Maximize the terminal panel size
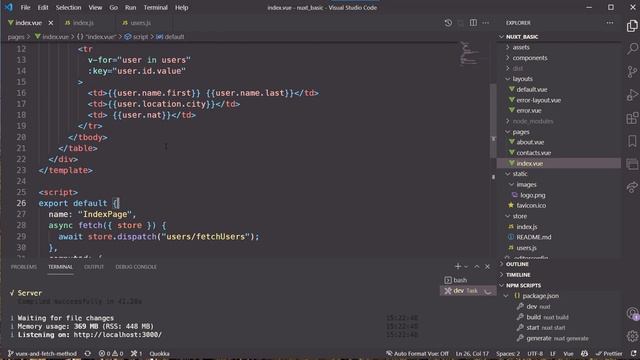 point(477,267)
